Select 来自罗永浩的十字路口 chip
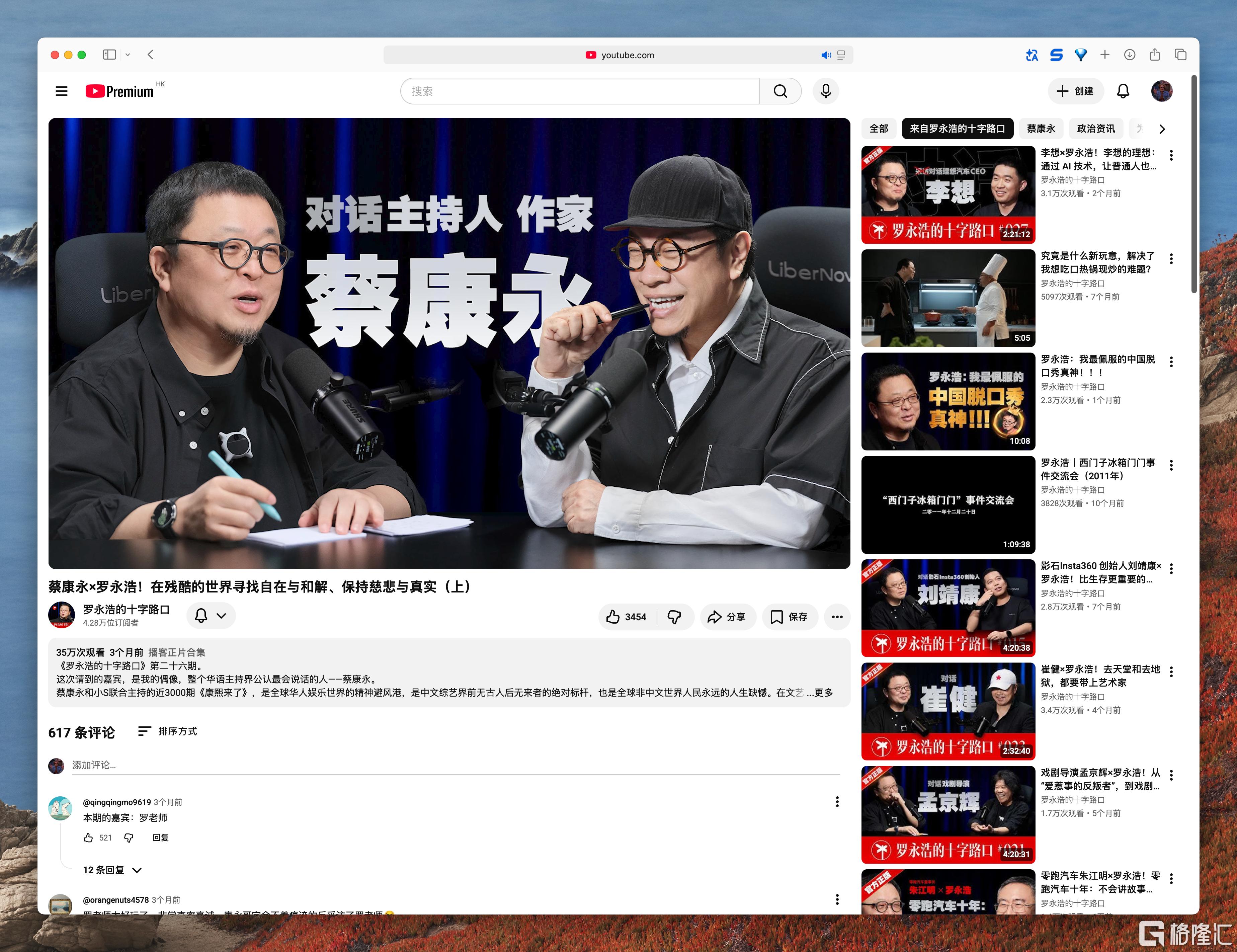 click(957, 129)
